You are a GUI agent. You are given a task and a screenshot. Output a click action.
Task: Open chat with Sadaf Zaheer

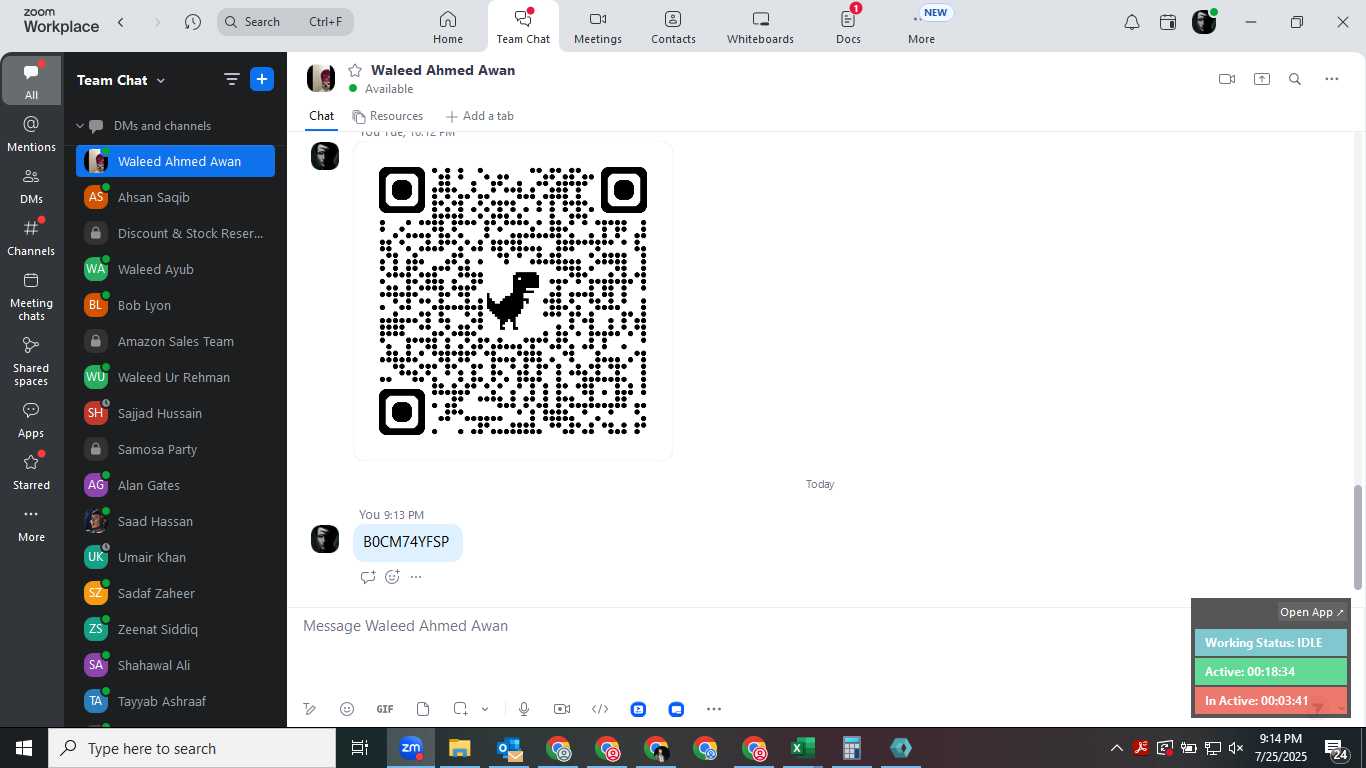[x=175, y=593]
